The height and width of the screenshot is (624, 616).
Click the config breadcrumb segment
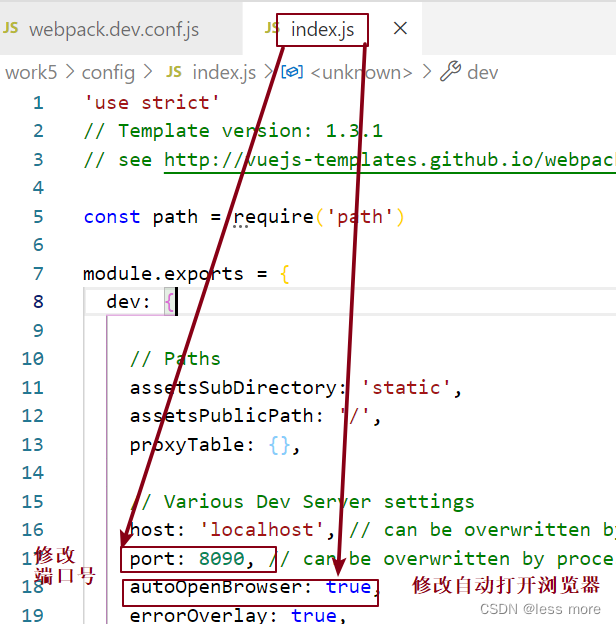pyautogui.click(x=108, y=72)
